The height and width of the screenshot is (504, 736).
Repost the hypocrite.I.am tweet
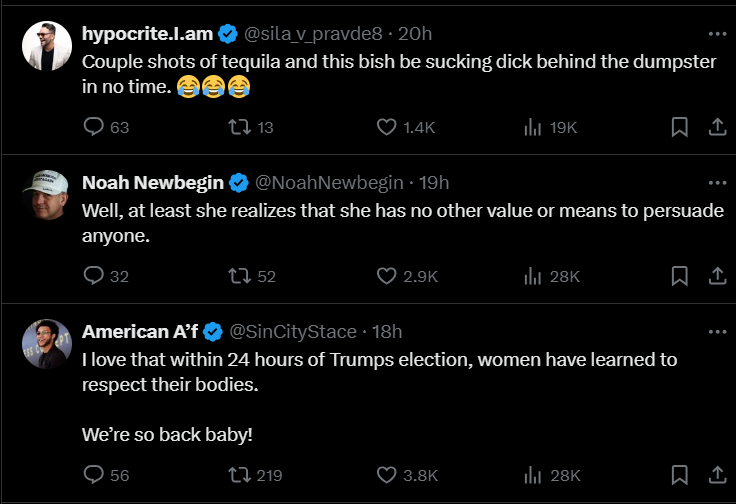(x=241, y=127)
